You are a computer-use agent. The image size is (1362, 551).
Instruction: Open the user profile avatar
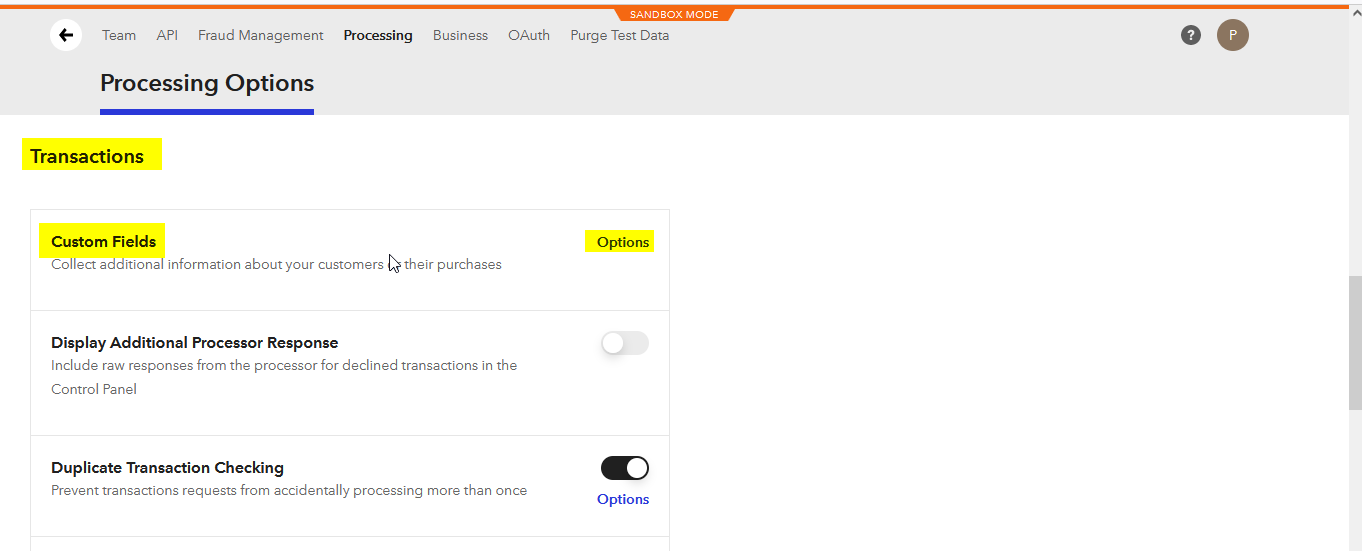(x=1232, y=35)
